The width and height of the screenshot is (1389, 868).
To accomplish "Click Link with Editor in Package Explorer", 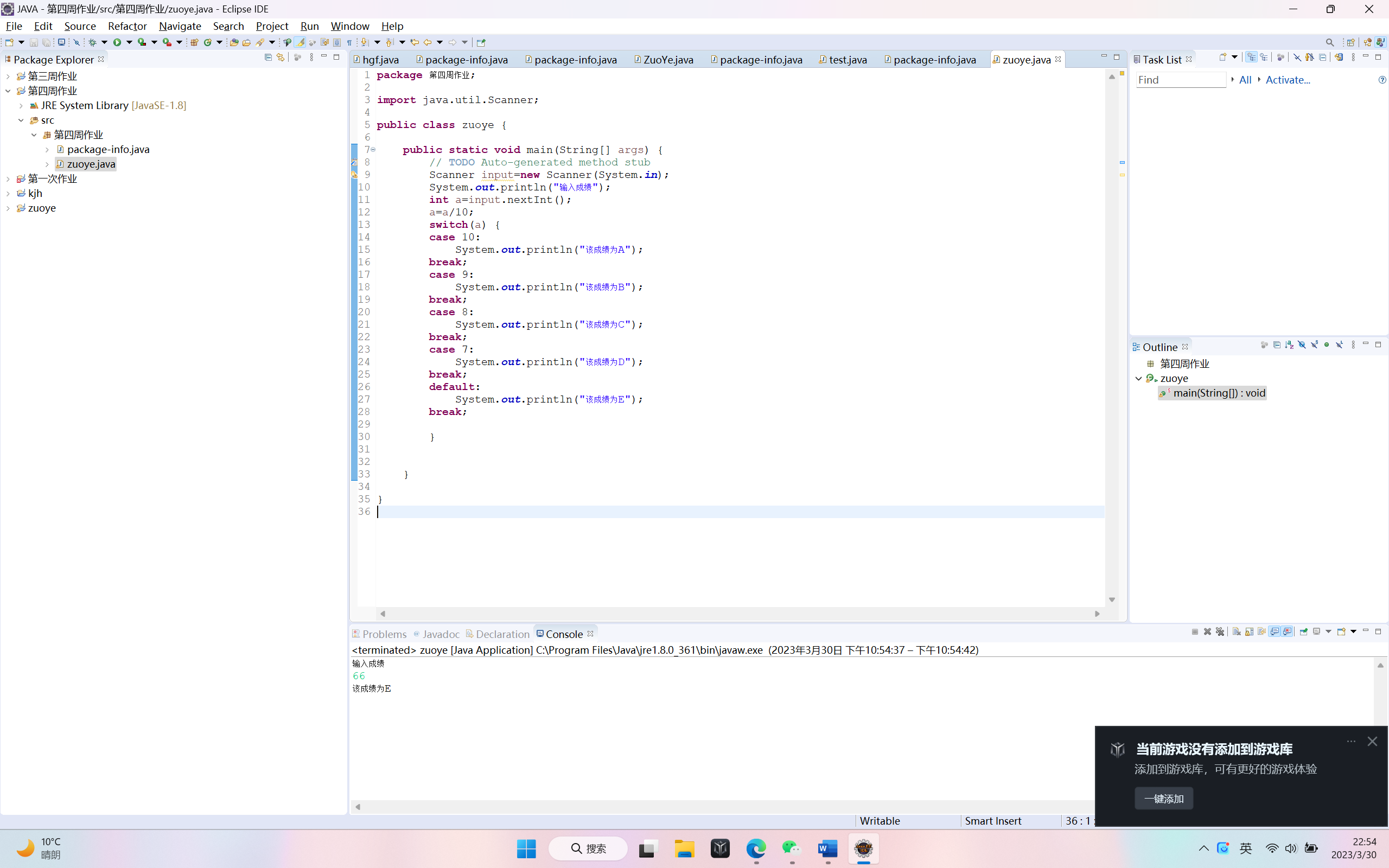I will pos(281,58).
